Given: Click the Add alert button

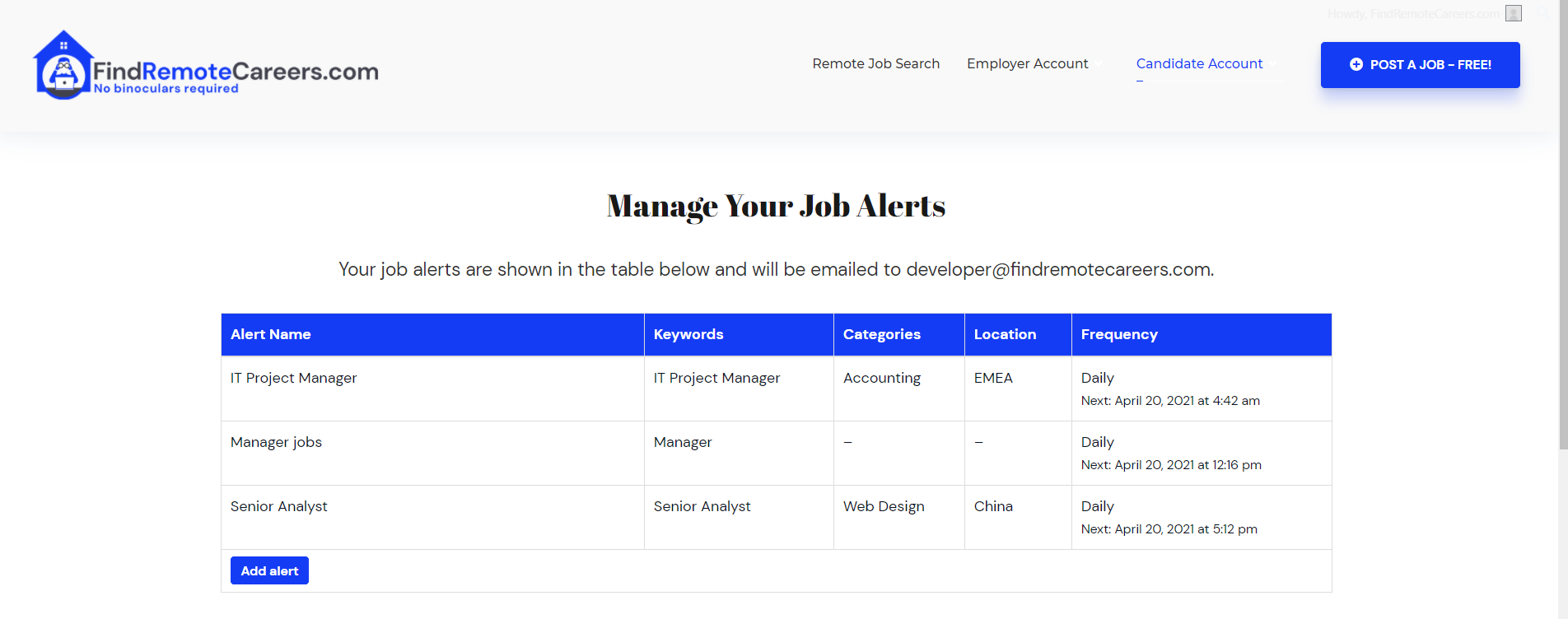Looking at the screenshot, I should coord(269,570).
